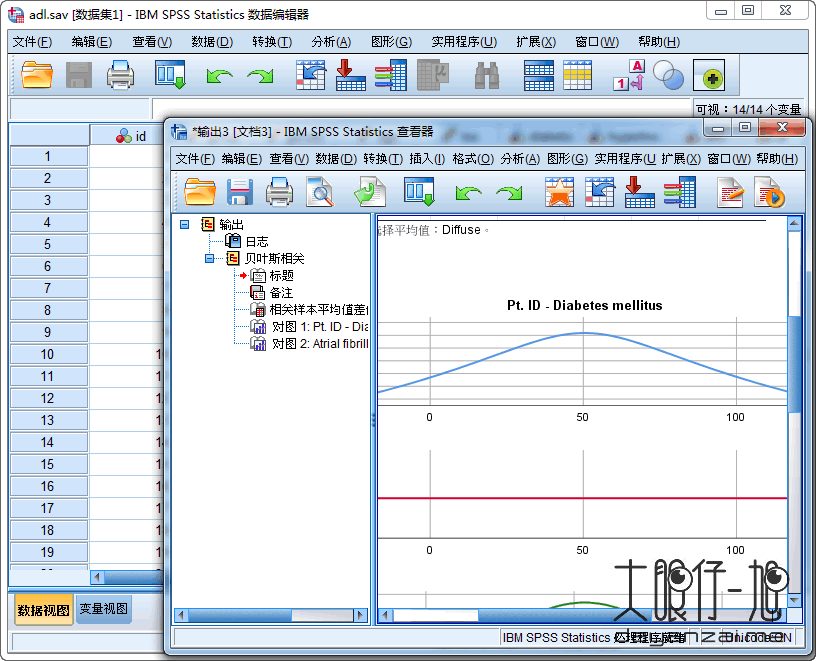Click the print icon in Data Editor toolbar
This screenshot has height=661, width=816.
(x=120, y=75)
